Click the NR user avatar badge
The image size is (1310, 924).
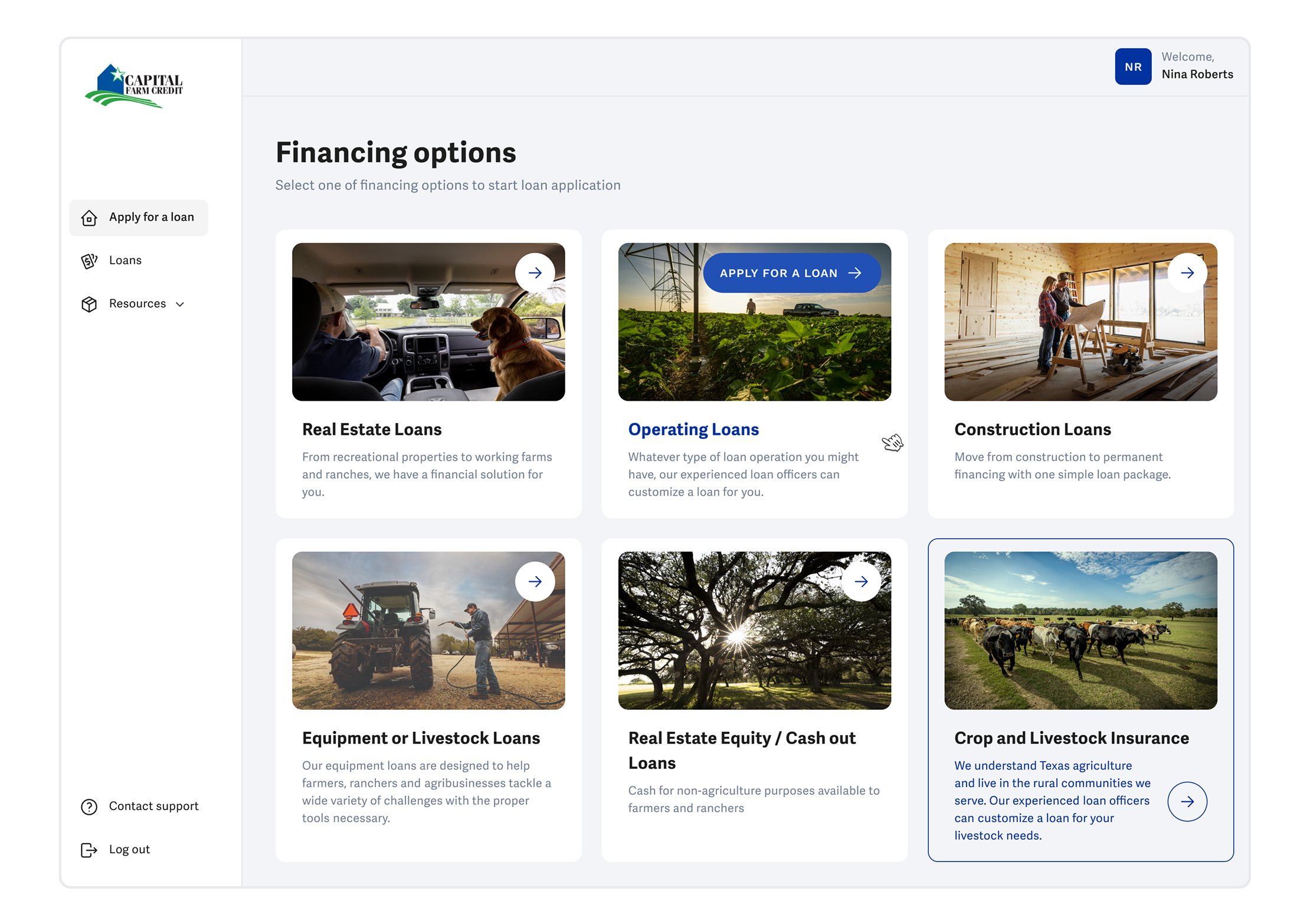click(1132, 67)
